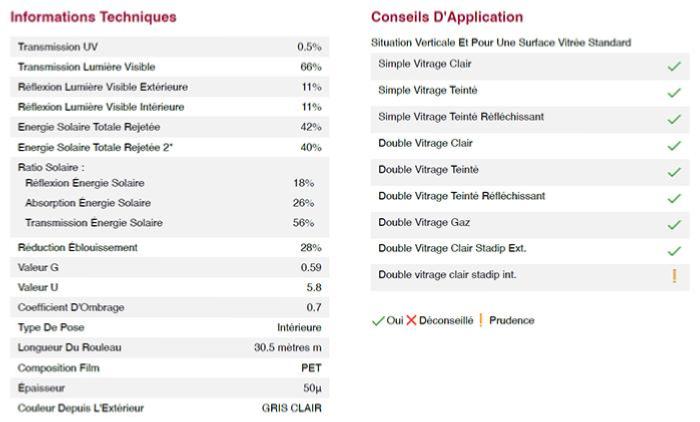700x422 pixels.
Task: Click the GRIS CLAIR color value
Action: [x=291, y=408]
